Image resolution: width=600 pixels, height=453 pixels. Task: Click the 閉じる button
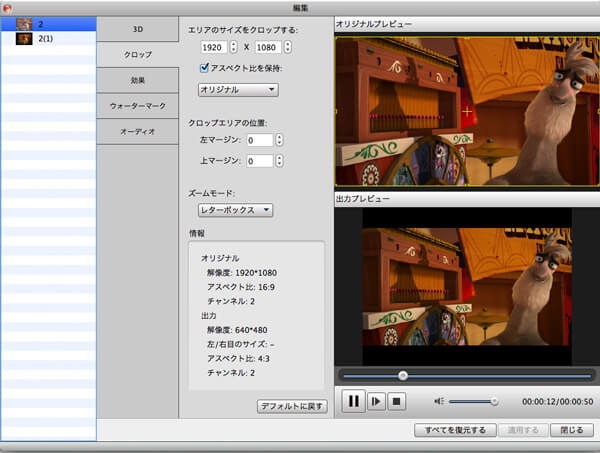pos(572,430)
